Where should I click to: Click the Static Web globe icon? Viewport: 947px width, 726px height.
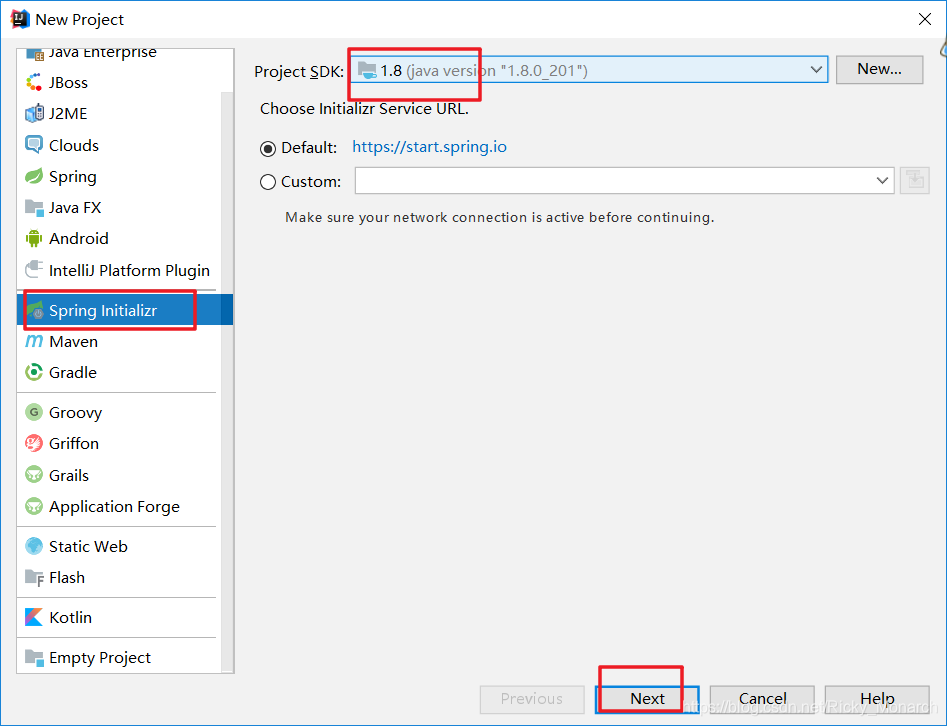(34, 546)
